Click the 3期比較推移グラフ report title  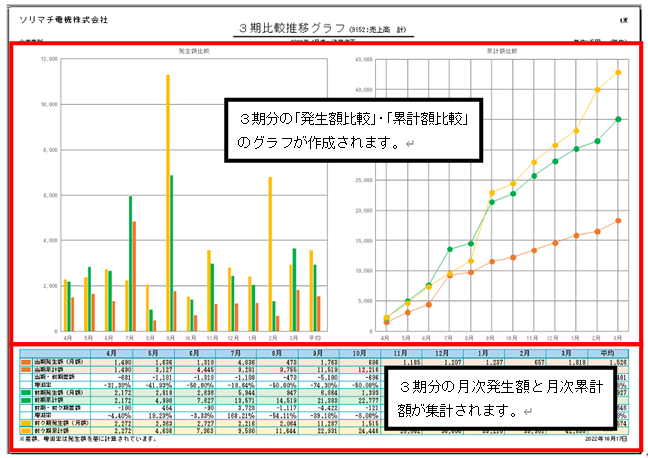pos(292,28)
